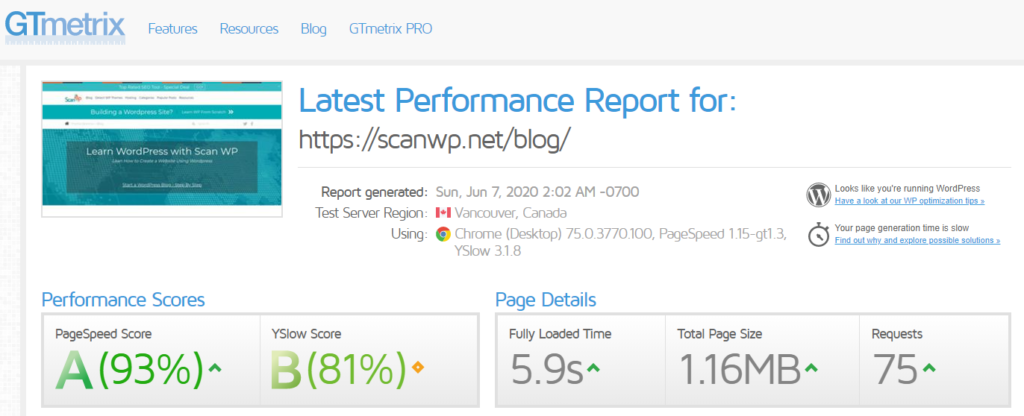Click the 'Report generated:' label
This screenshot has width=1024, height=416.
[374, 192]
